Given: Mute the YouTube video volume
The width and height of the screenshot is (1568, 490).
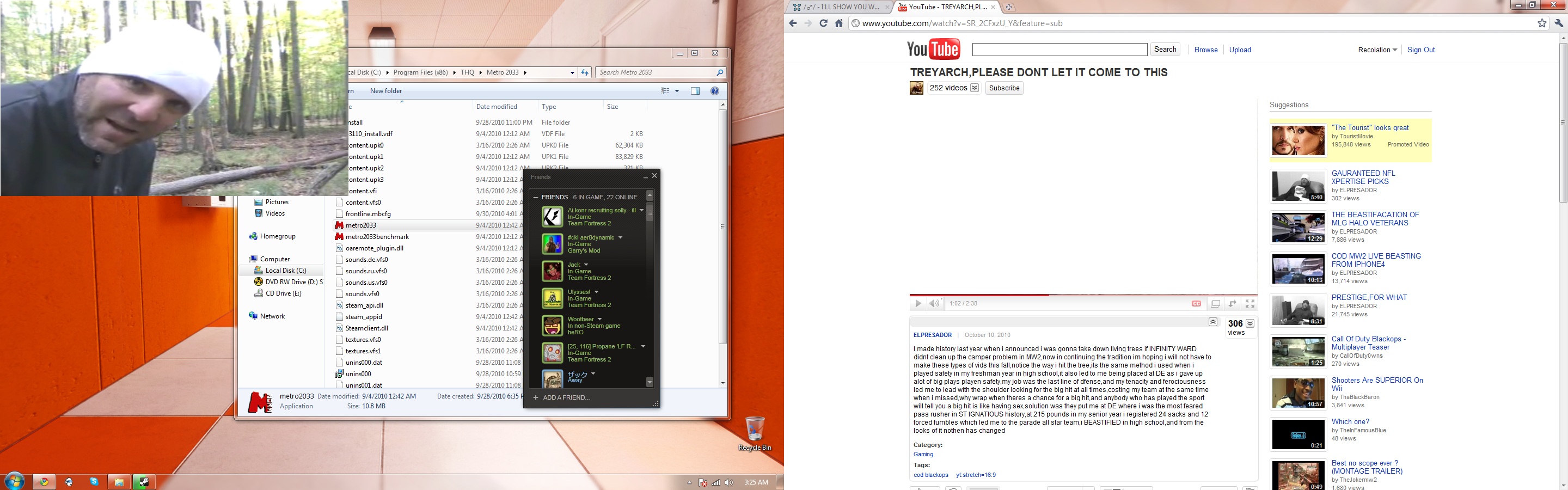Looking at the screenshot, I should (x=934, y=304).
